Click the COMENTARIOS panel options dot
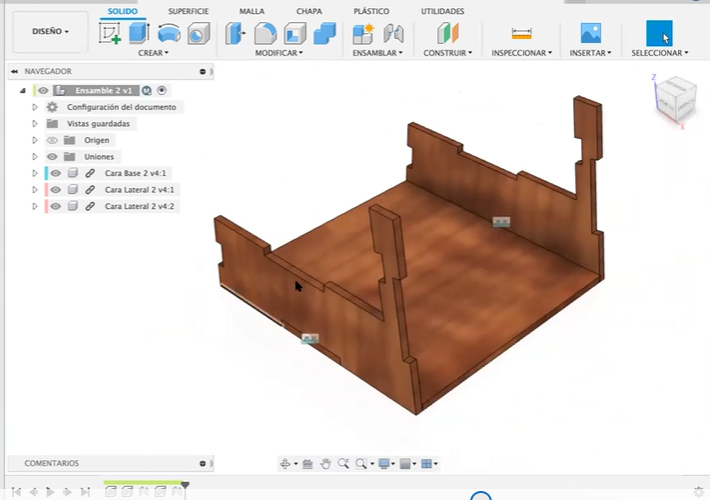710x500 pixels. click(202, 463)
